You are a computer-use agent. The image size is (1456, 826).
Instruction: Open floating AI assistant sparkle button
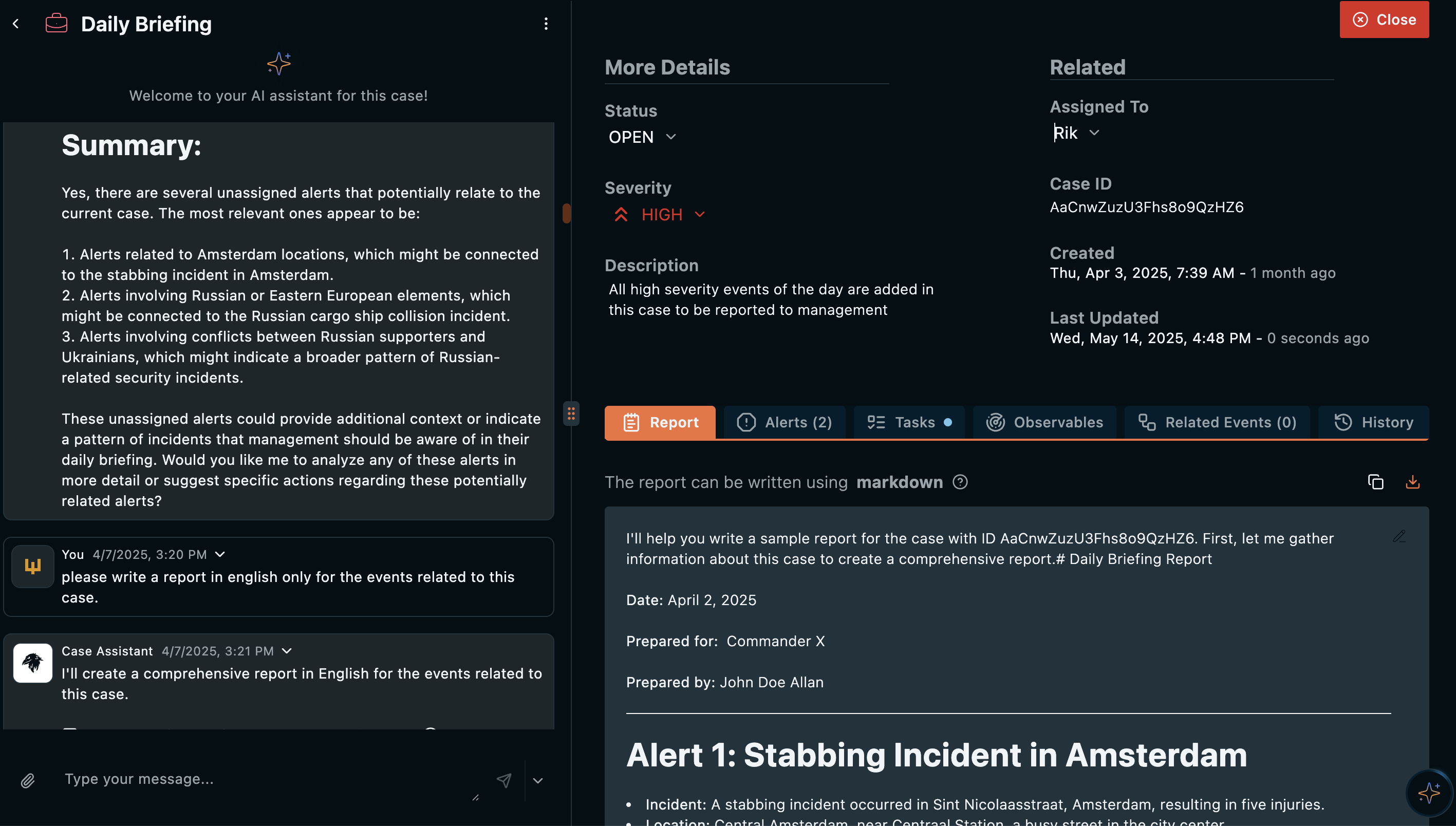[x=1429, y=793]
